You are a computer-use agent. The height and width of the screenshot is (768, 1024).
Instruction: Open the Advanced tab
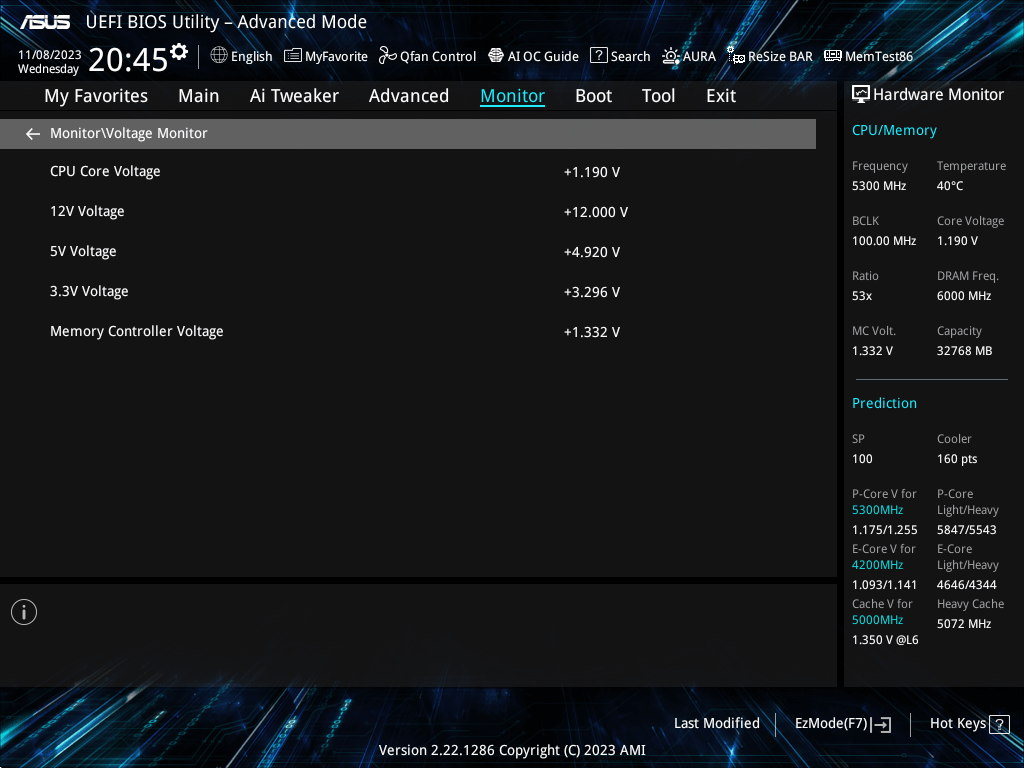click(x=409, y=96)
